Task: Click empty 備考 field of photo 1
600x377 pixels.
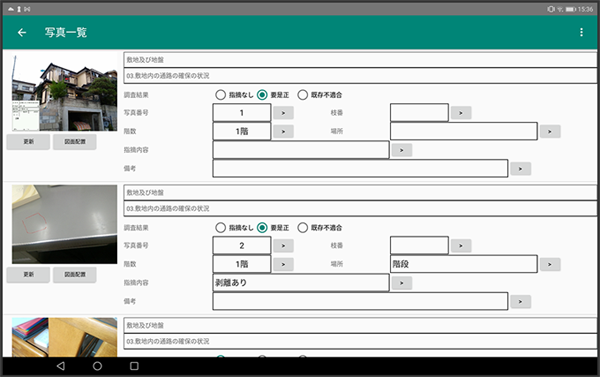Action: click(360, 168)
